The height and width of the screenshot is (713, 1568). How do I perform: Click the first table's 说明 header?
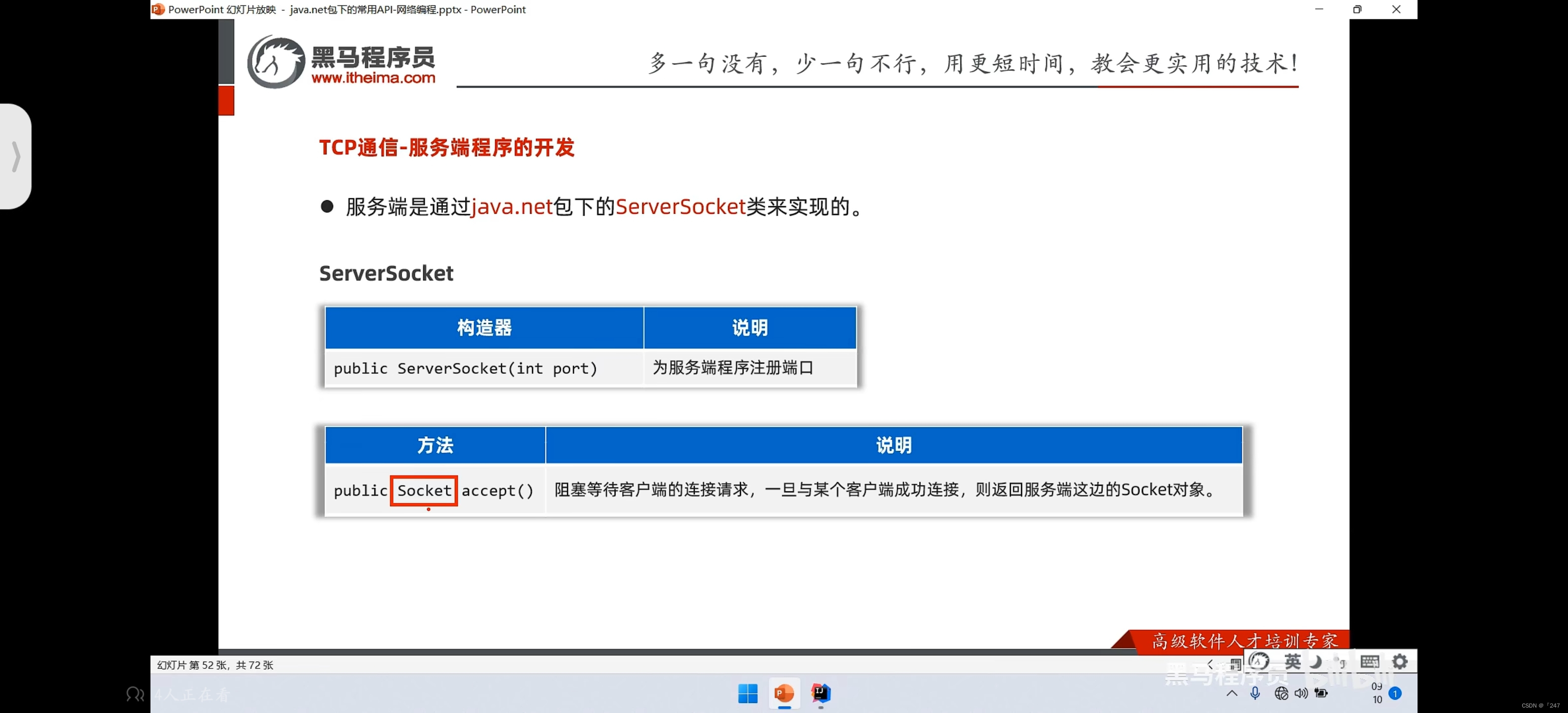click(750, 328)
